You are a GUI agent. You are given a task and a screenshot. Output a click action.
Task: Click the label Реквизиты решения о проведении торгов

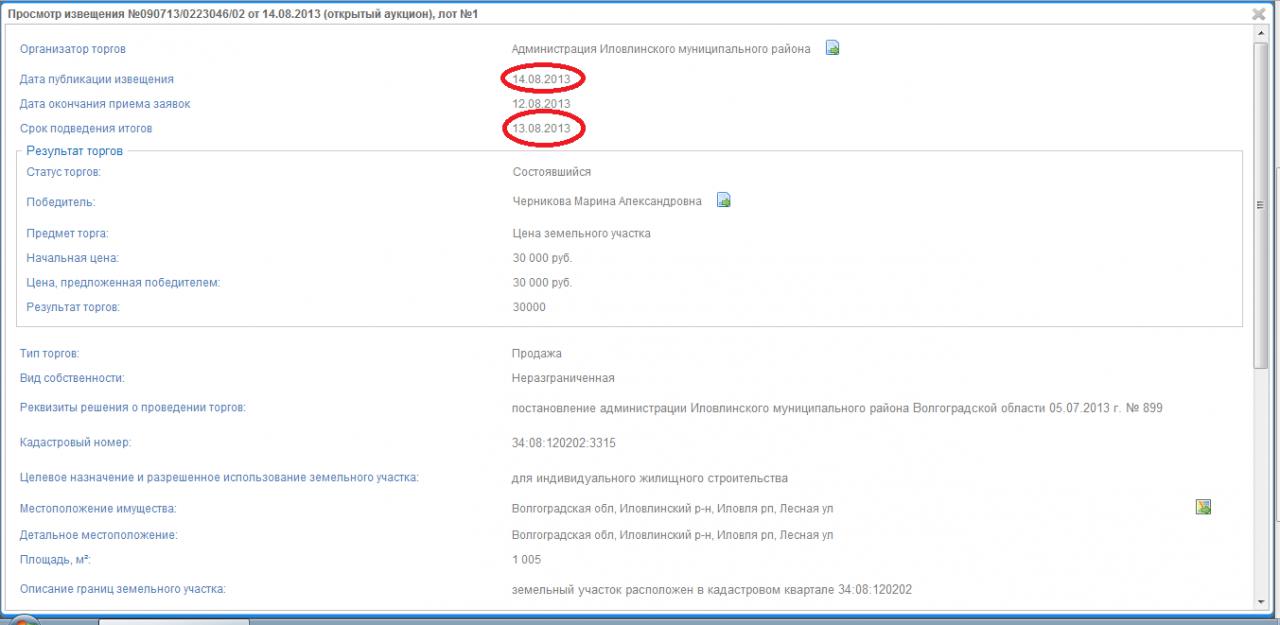133,408
